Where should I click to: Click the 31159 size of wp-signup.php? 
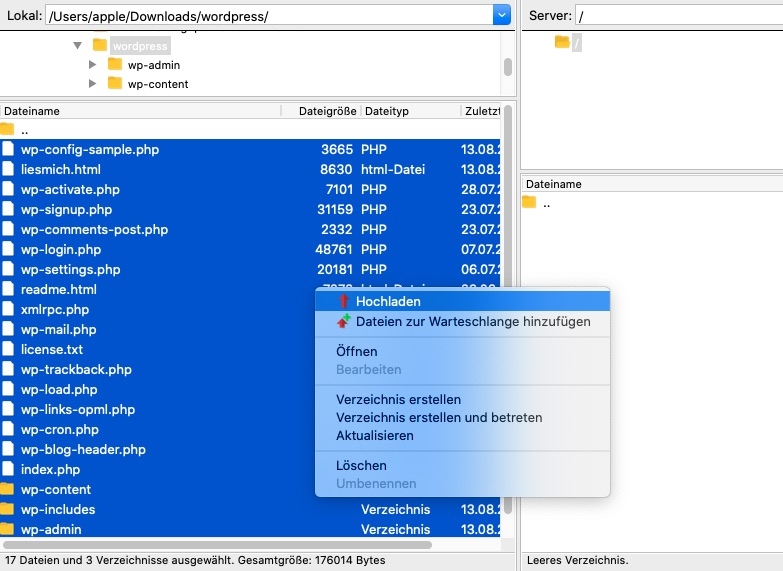coord(335,209)
